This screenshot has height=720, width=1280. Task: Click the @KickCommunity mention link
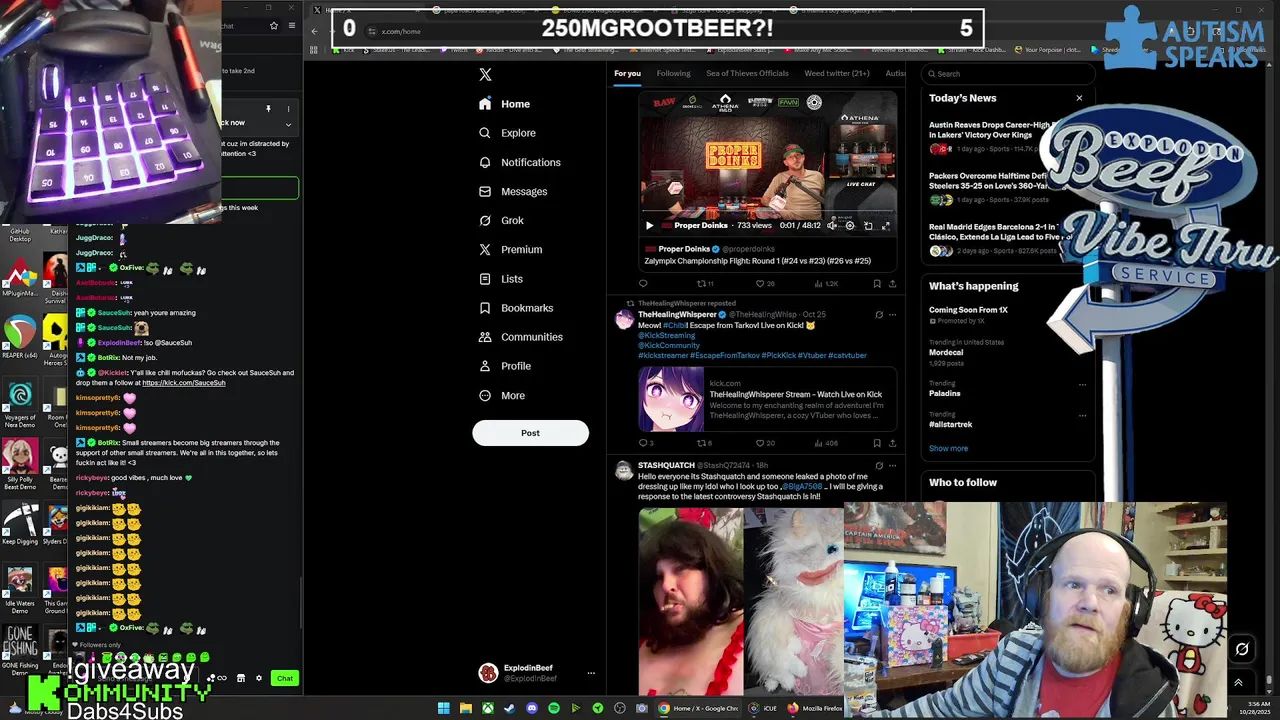point(668,345)
